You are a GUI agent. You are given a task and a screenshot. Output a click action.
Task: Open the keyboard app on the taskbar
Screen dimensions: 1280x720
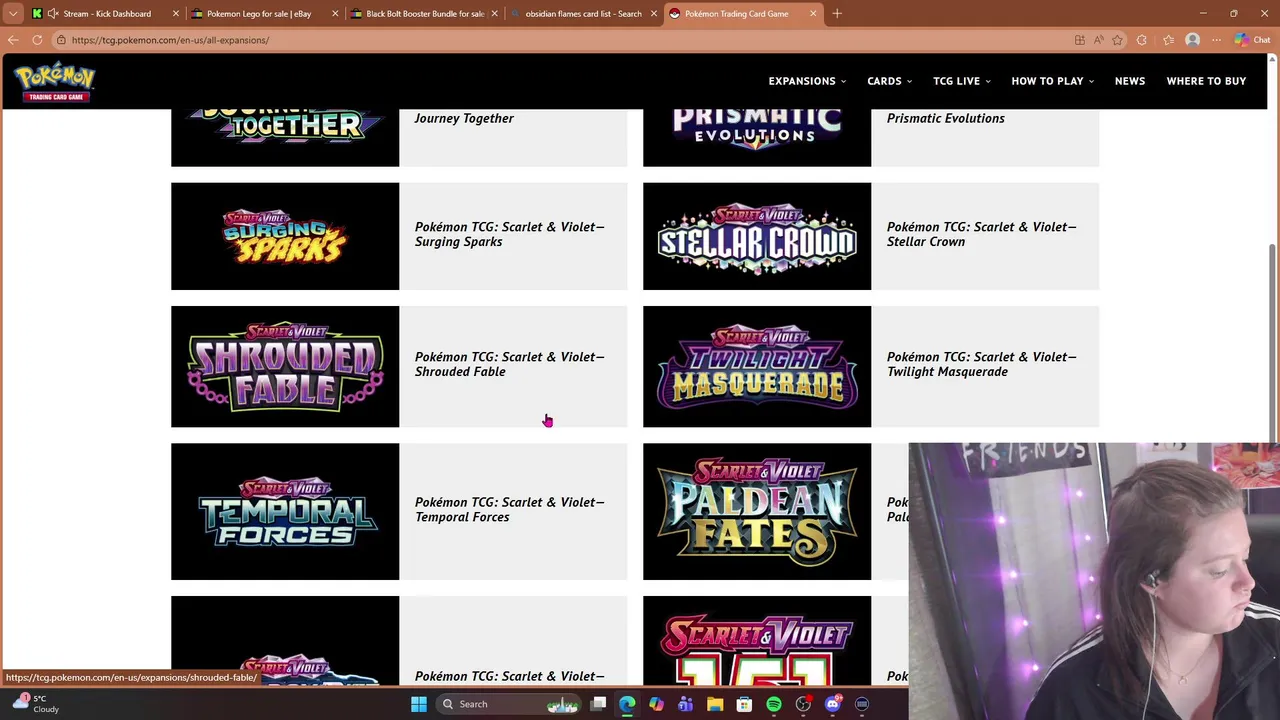click(x=862, y=704)
